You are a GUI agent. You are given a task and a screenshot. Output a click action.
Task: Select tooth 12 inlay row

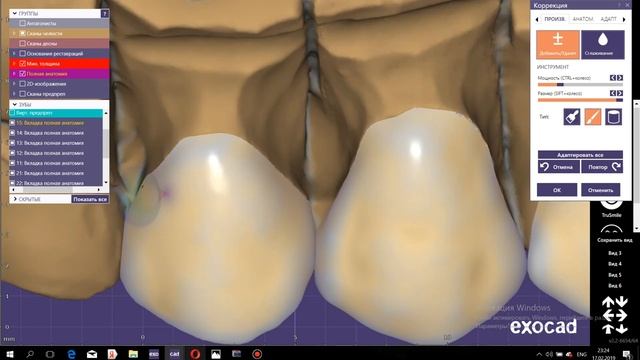56,153
